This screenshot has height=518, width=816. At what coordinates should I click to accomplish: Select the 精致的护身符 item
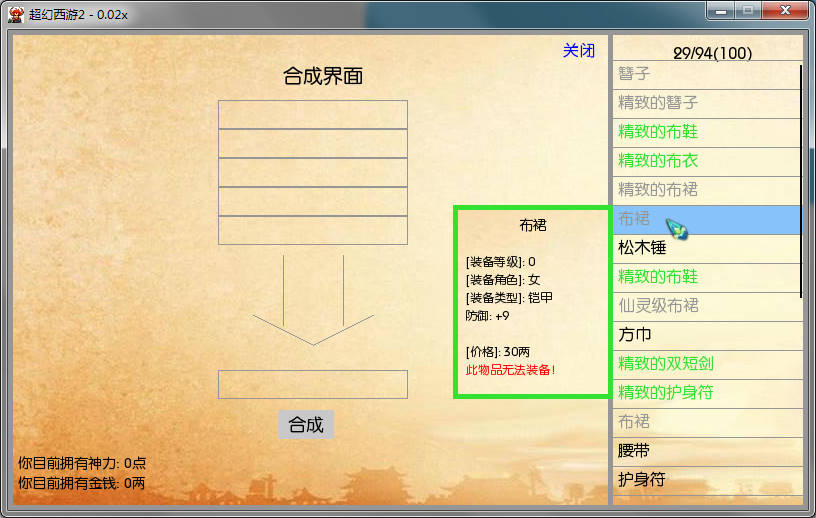pos(707,394)
